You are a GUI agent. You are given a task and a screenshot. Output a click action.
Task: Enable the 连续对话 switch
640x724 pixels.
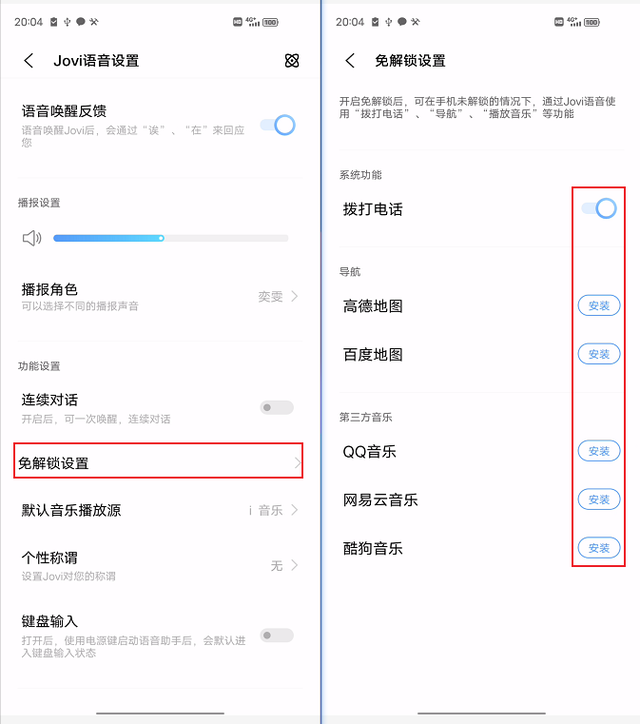pyautogui.click(x=277, y=408)
